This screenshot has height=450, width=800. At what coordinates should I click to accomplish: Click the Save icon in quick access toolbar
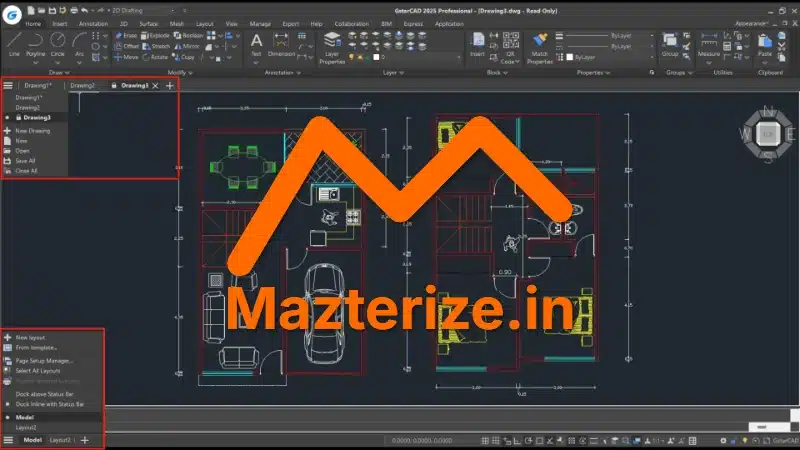click(52, 10)
